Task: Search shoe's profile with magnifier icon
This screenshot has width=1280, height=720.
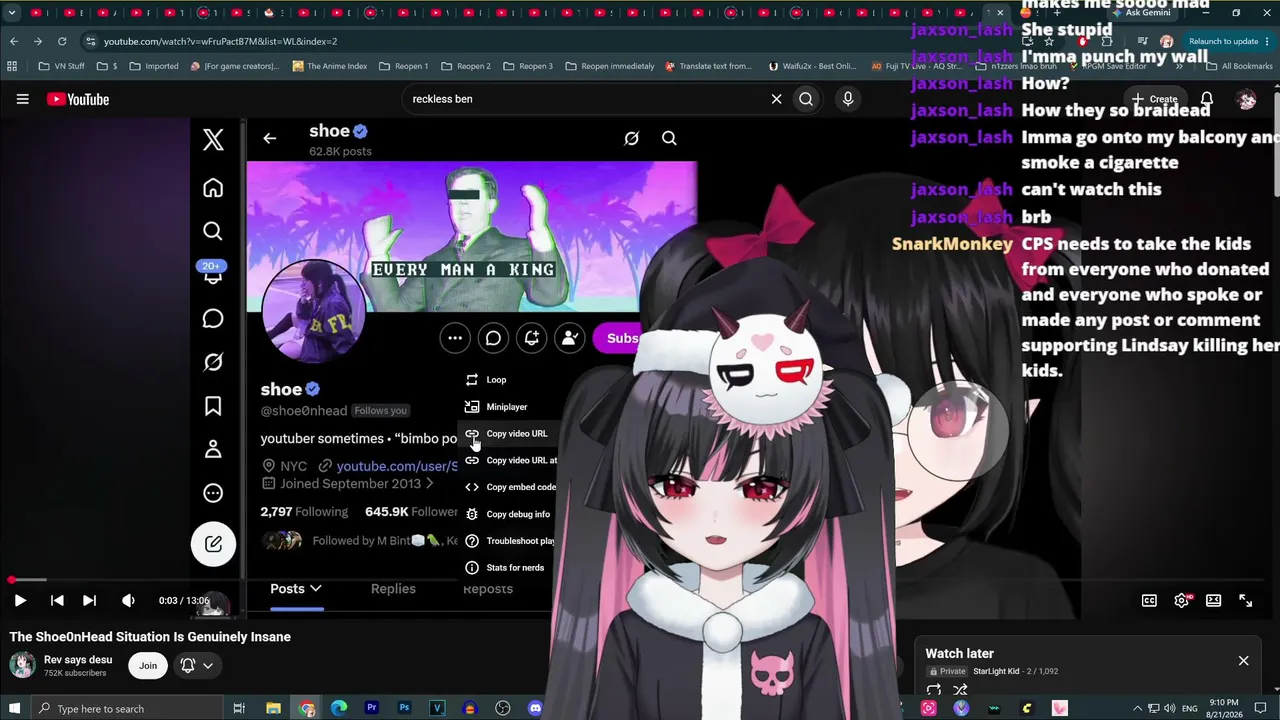Action: [x=669, y=139]
